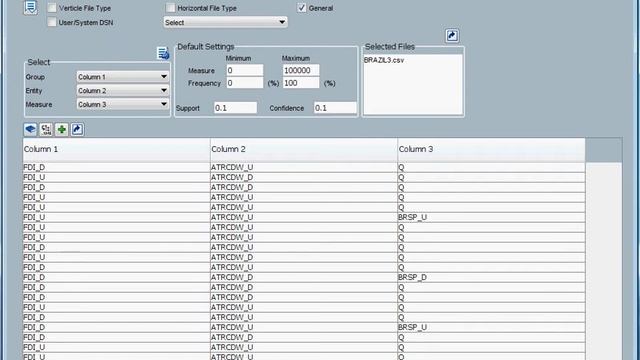Click the blue layers toolbar icon
Image resolution: width=640 pixels, height=360 pixels.
click(x=30, y=129)
